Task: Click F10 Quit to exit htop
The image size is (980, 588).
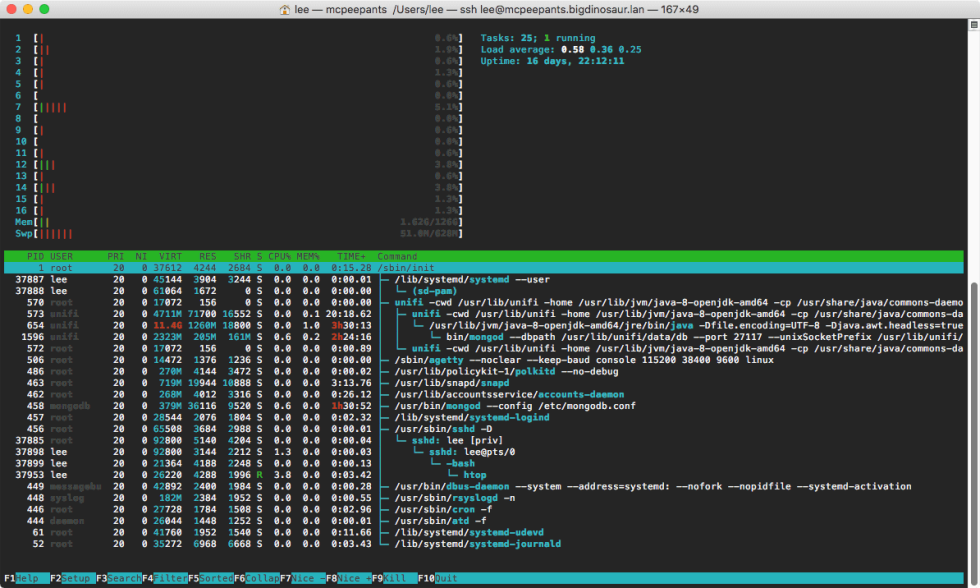Action: coord(438,578)
